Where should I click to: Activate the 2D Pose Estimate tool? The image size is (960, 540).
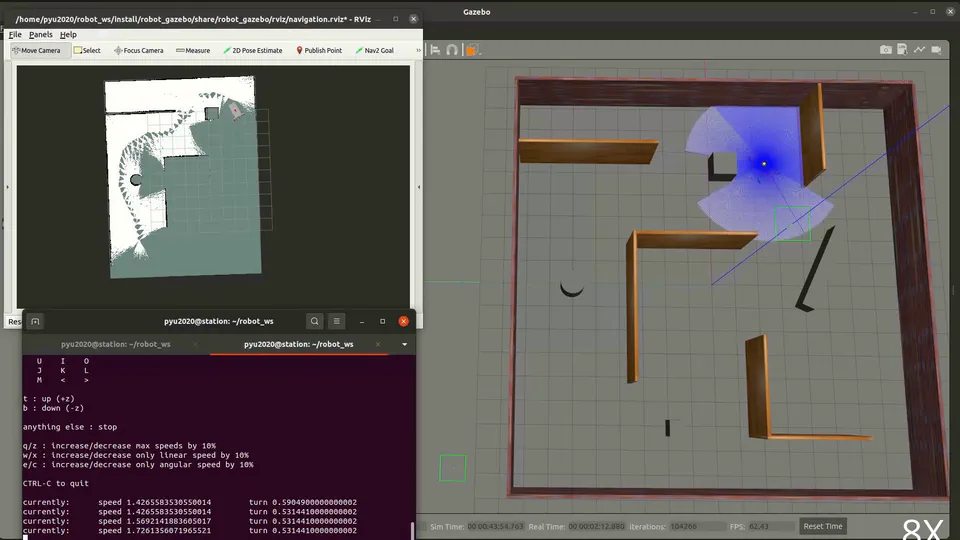pos(253,50)
